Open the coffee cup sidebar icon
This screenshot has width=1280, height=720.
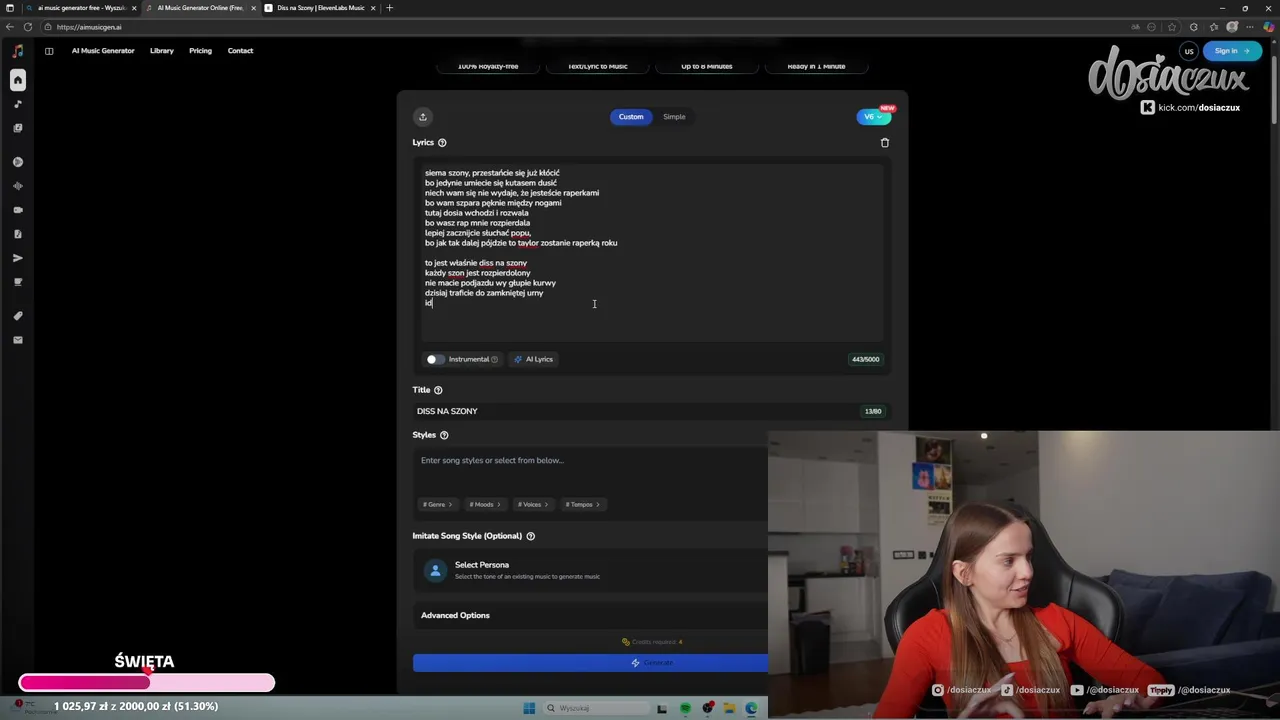pyautogui.click(x=18, y=282)
